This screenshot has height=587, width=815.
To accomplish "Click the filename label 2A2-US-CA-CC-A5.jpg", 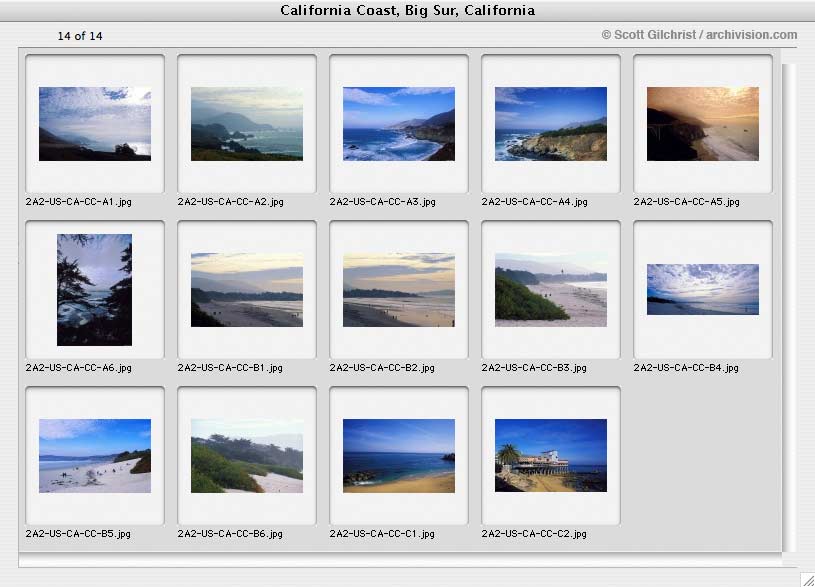I will coord(686,202).
